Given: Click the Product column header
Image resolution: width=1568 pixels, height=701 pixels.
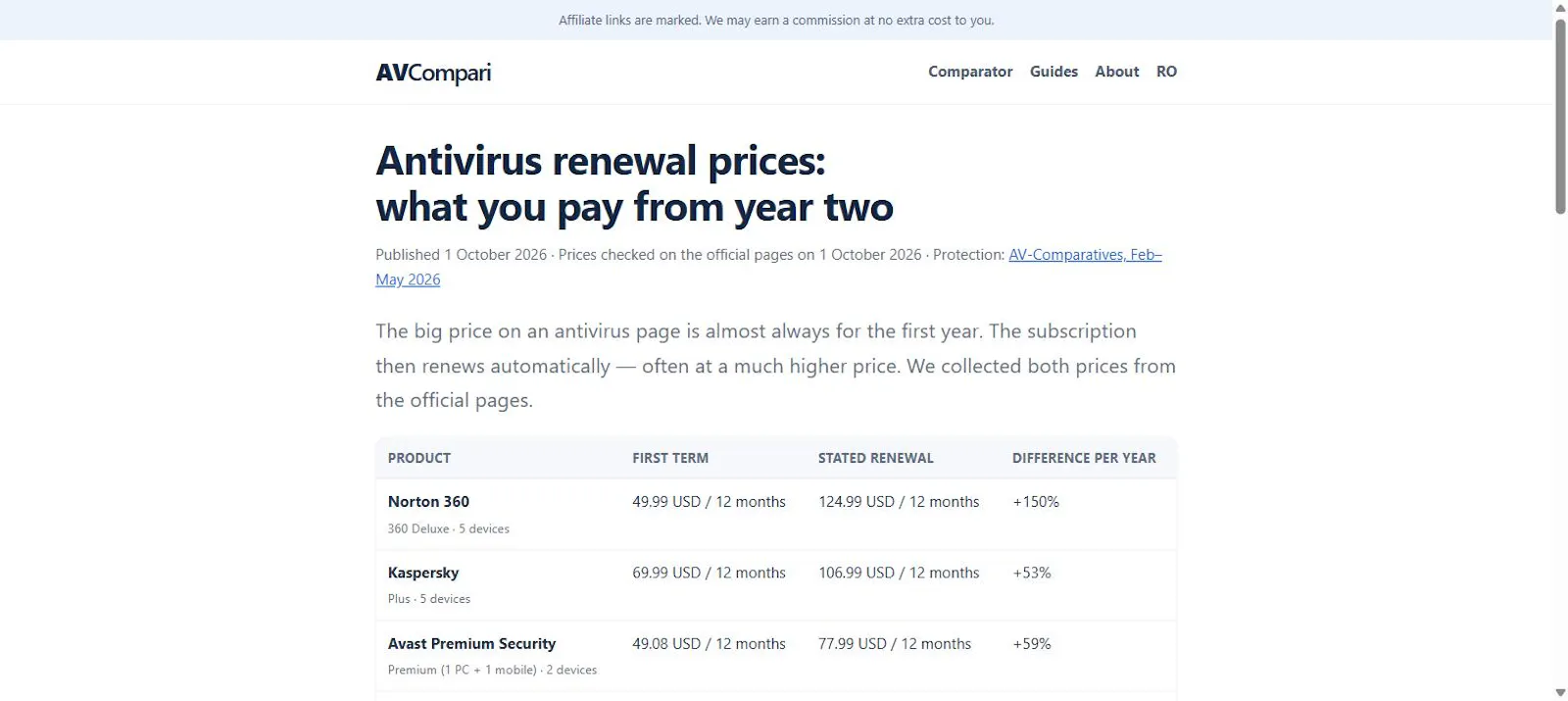Looking at the screenshot, I should pyautogui.click(x=419, y=458).
